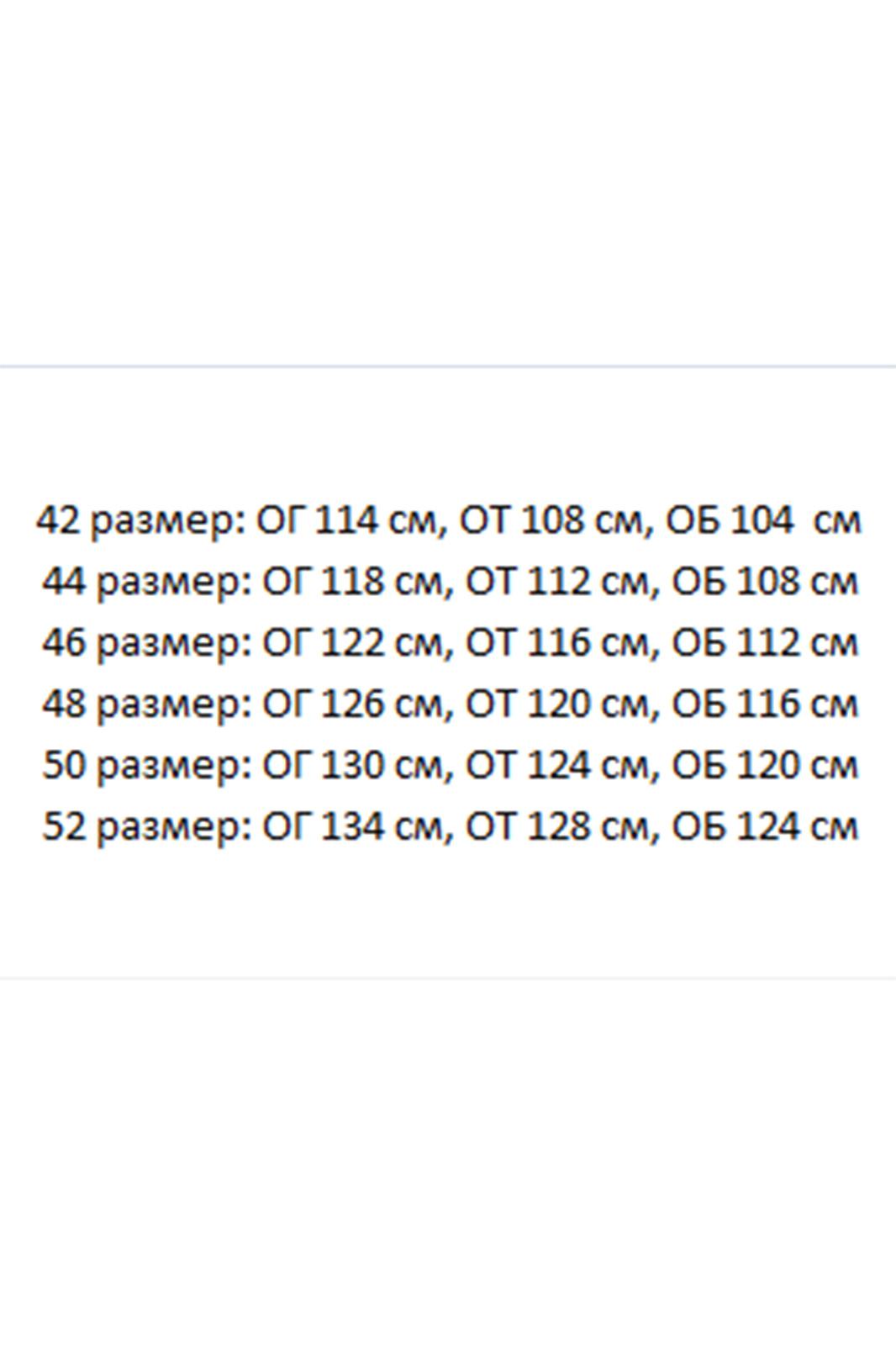Click the 42 размер size row

449,521
